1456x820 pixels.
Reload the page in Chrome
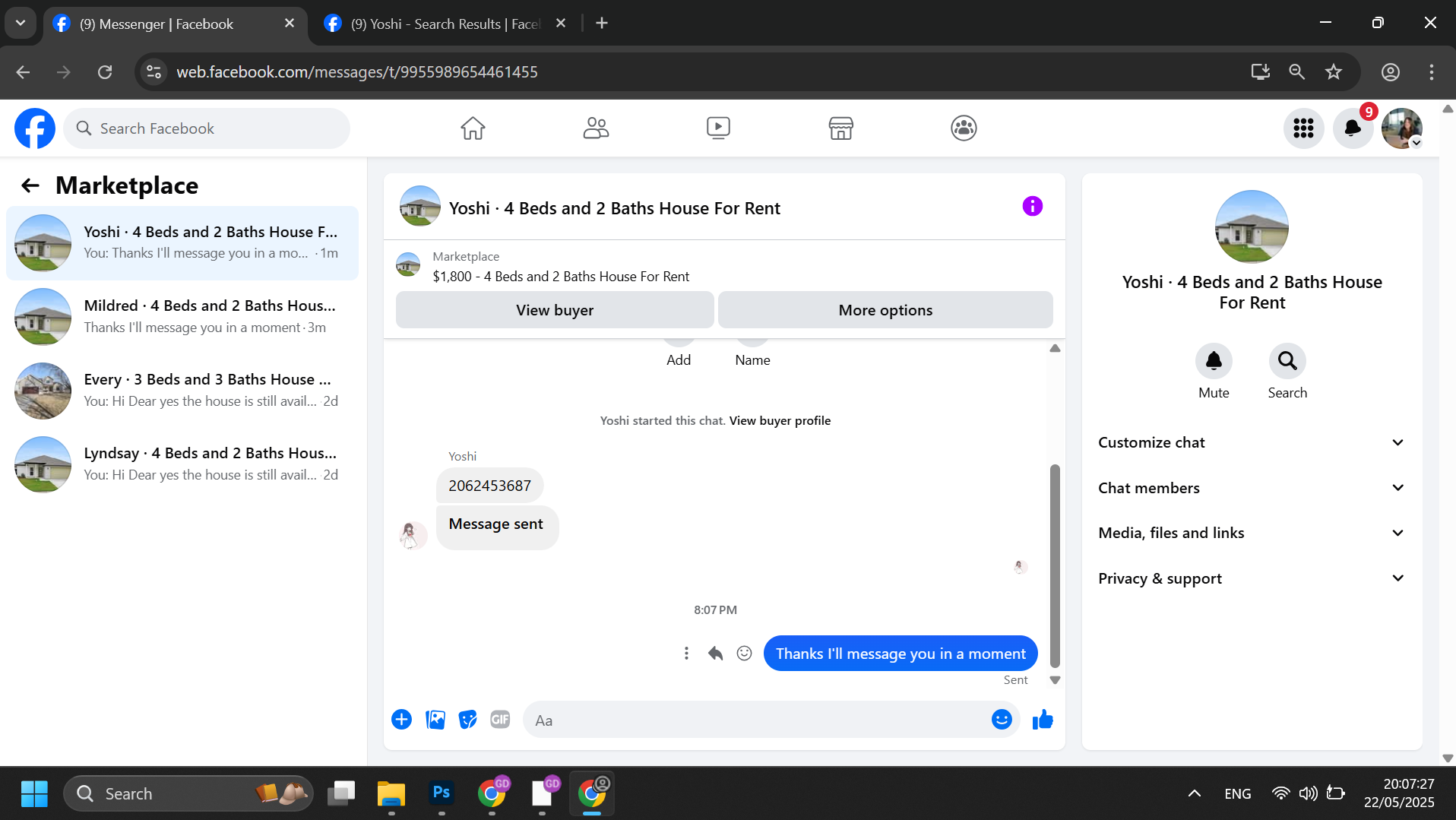pos(105,72)
